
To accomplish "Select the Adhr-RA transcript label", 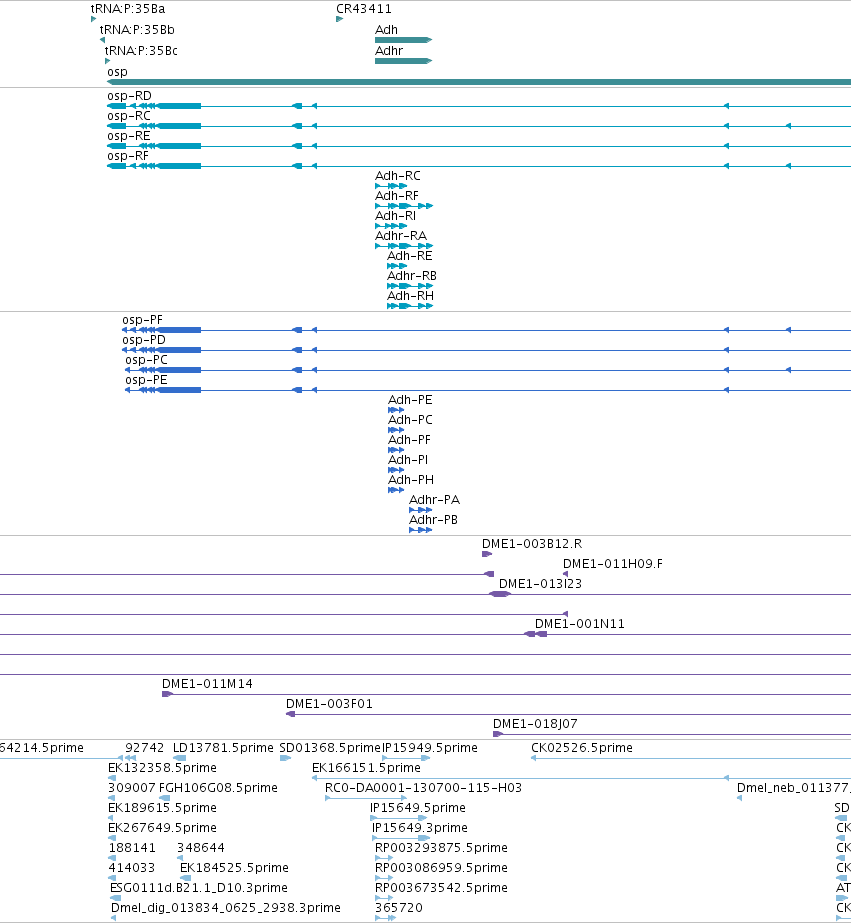I will tap(401, 235).
